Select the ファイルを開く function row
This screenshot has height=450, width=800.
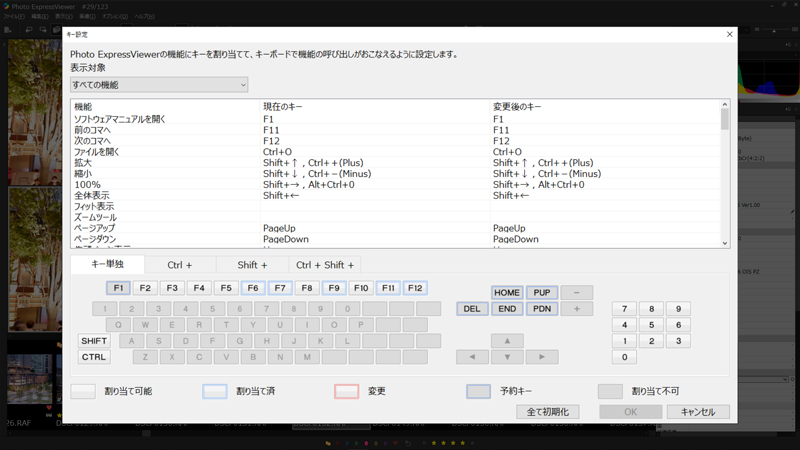(395, 152)
